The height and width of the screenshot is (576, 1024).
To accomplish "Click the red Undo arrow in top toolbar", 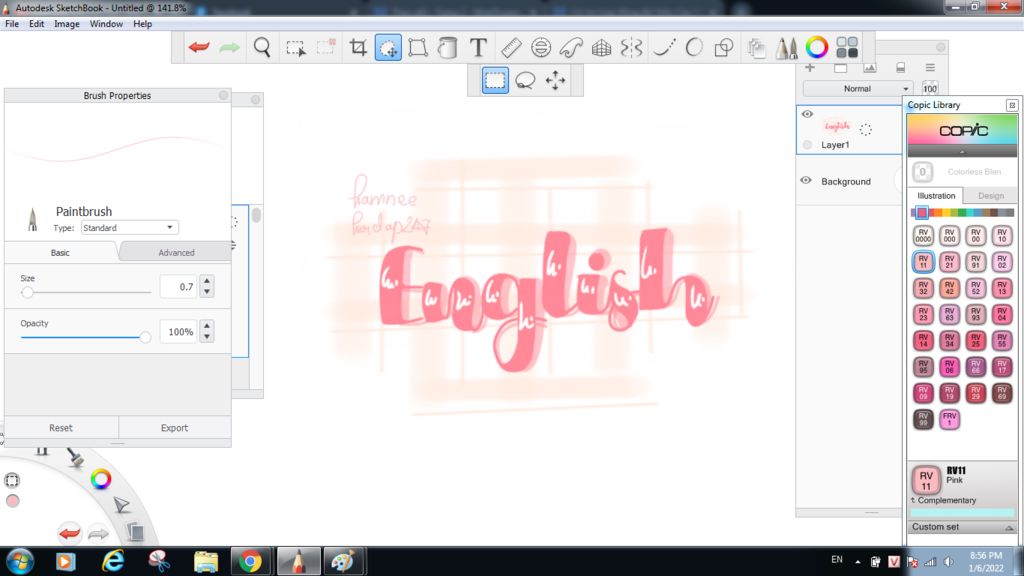I will [x=199, y=48].
